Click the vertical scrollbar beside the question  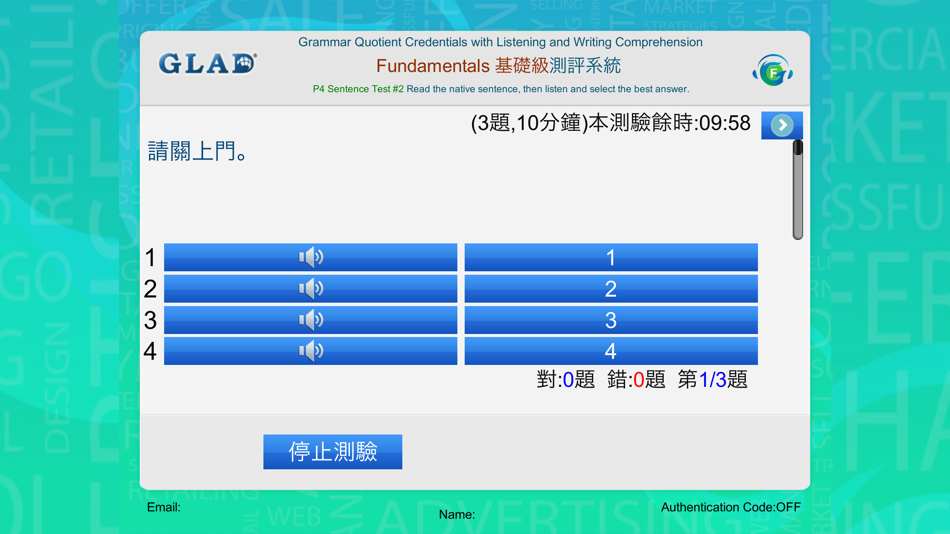(797, 190)
